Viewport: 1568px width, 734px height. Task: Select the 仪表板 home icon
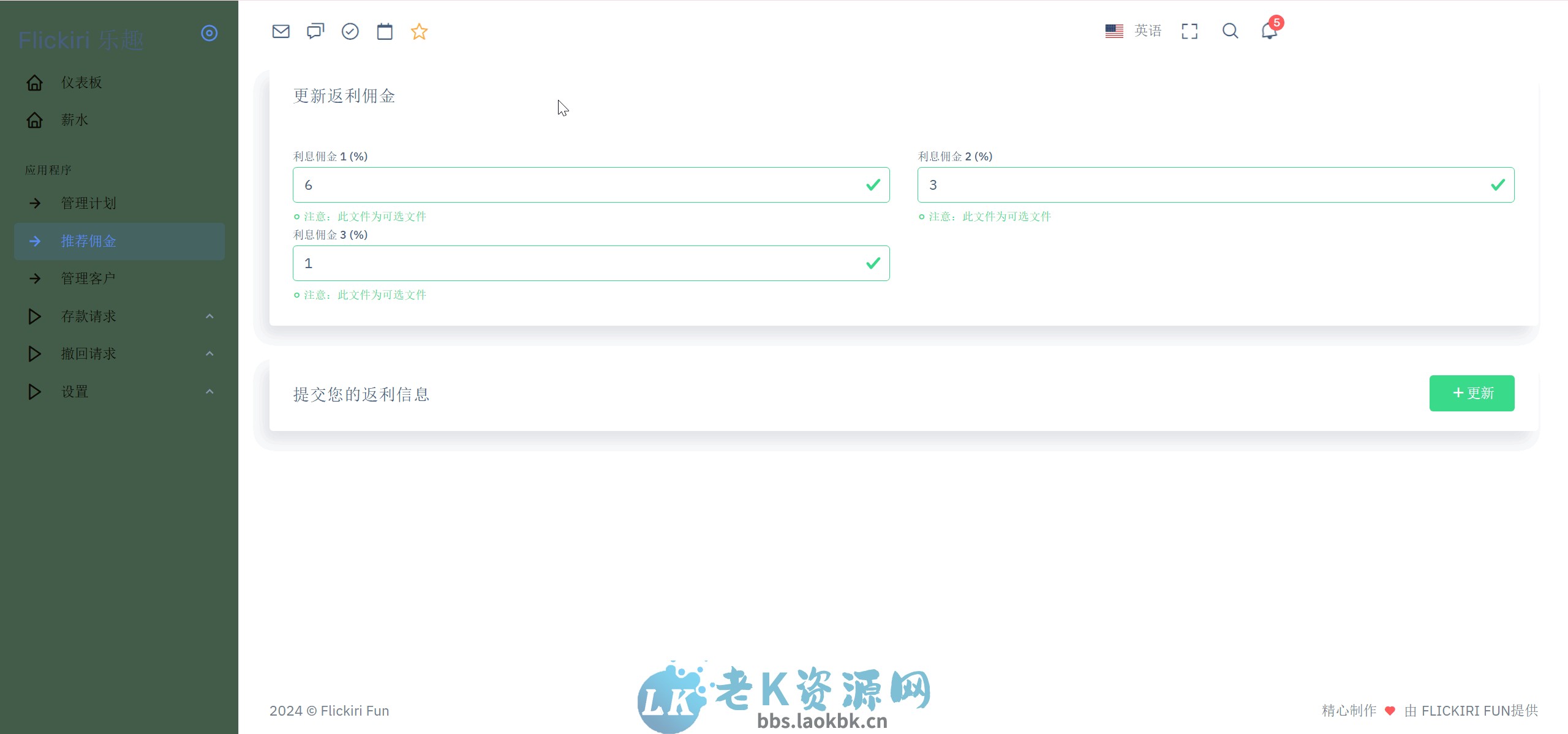click(34, 82)
